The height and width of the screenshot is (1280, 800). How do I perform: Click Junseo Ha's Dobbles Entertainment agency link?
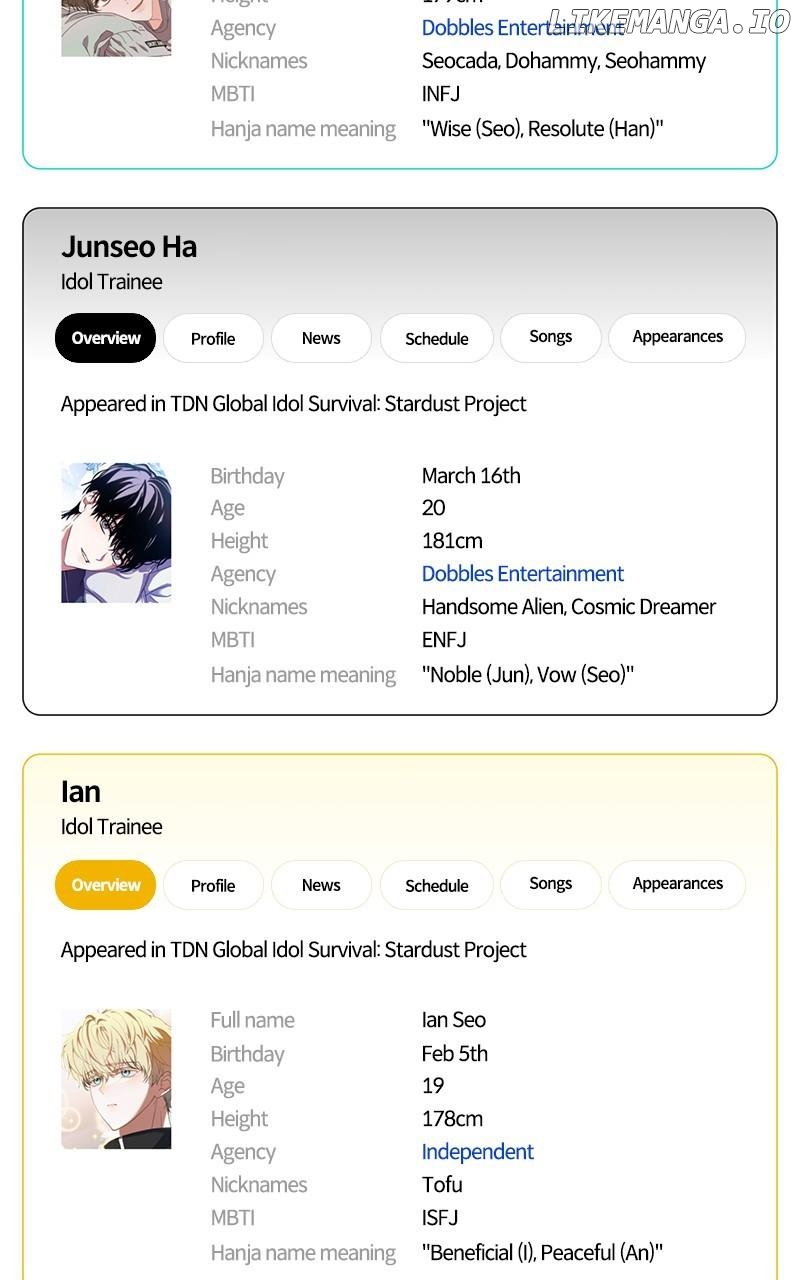(x=522, y=574)
